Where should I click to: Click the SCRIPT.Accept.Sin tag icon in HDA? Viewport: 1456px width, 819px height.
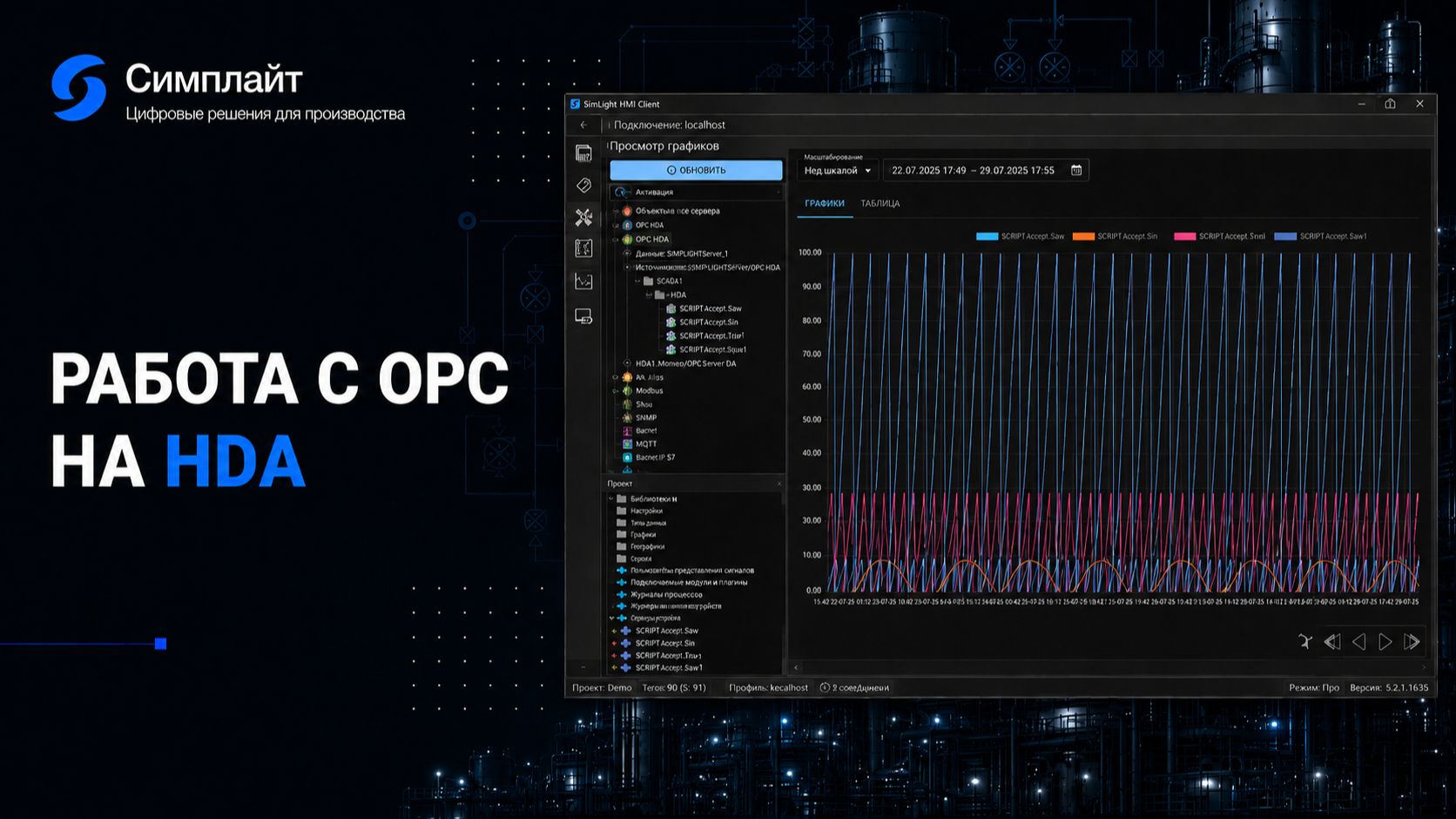[x=671, y=322]
